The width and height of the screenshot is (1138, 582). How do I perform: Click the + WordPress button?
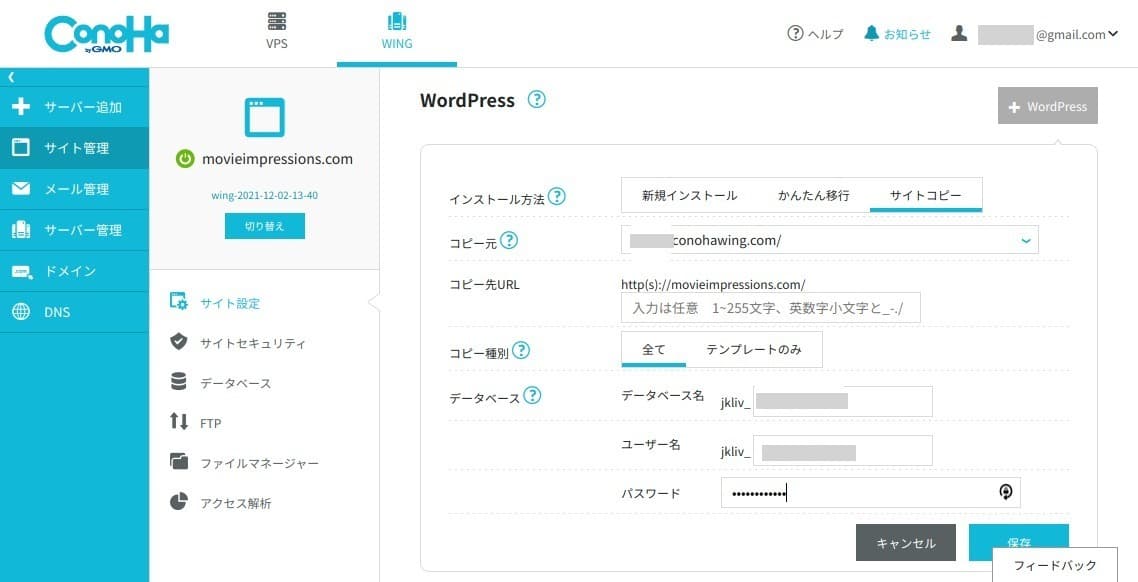point(1047,106)
